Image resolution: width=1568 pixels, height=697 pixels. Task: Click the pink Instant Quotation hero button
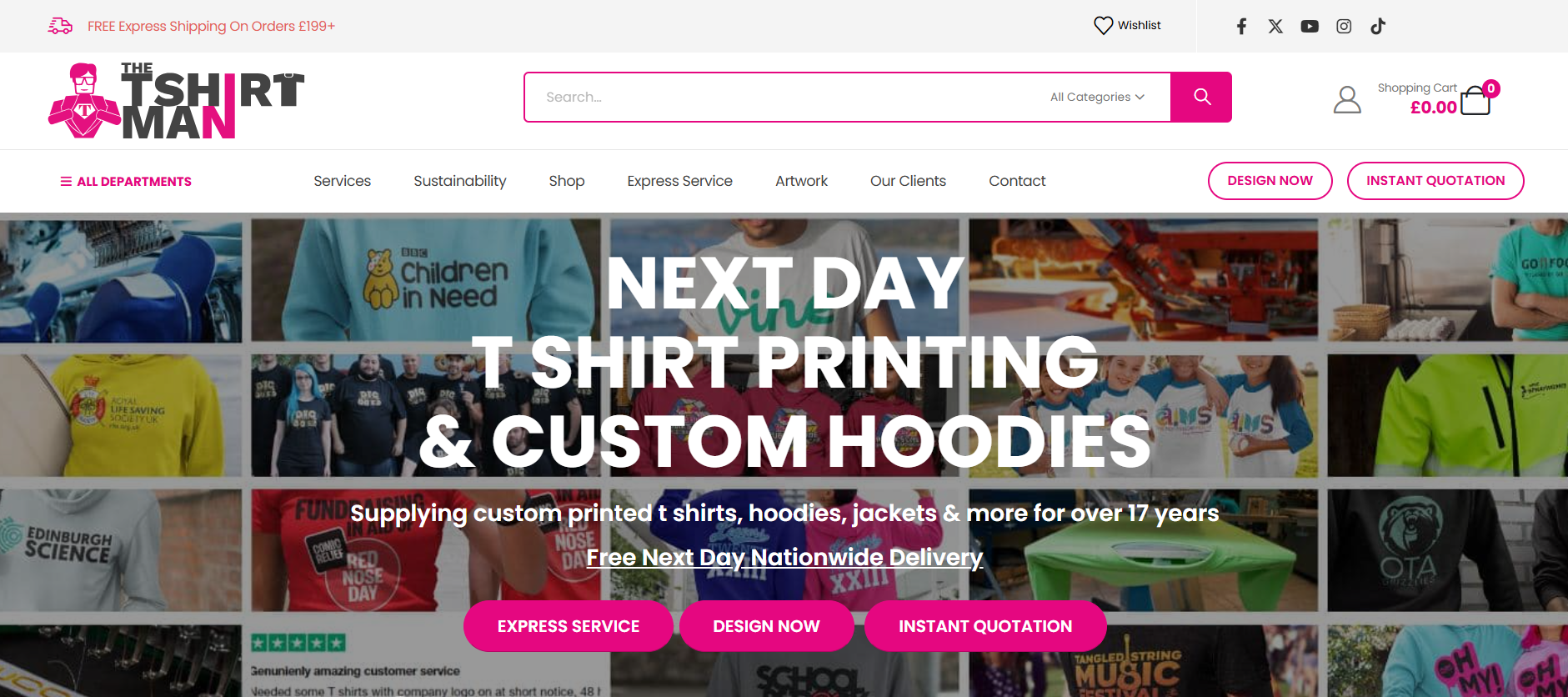tap(985, 626)
